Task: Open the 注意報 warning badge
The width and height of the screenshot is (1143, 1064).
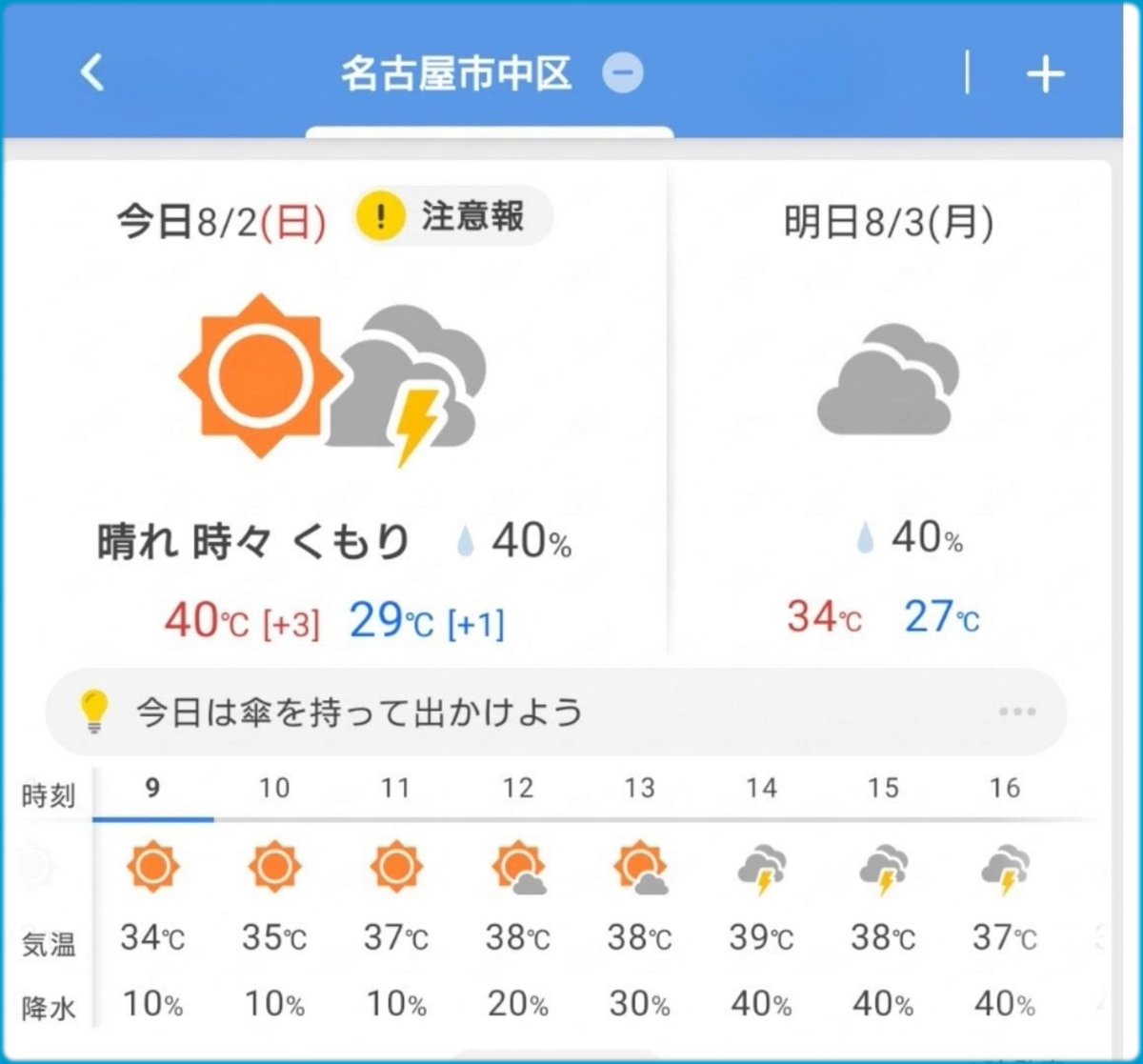Action: click(x=452, y=217)
